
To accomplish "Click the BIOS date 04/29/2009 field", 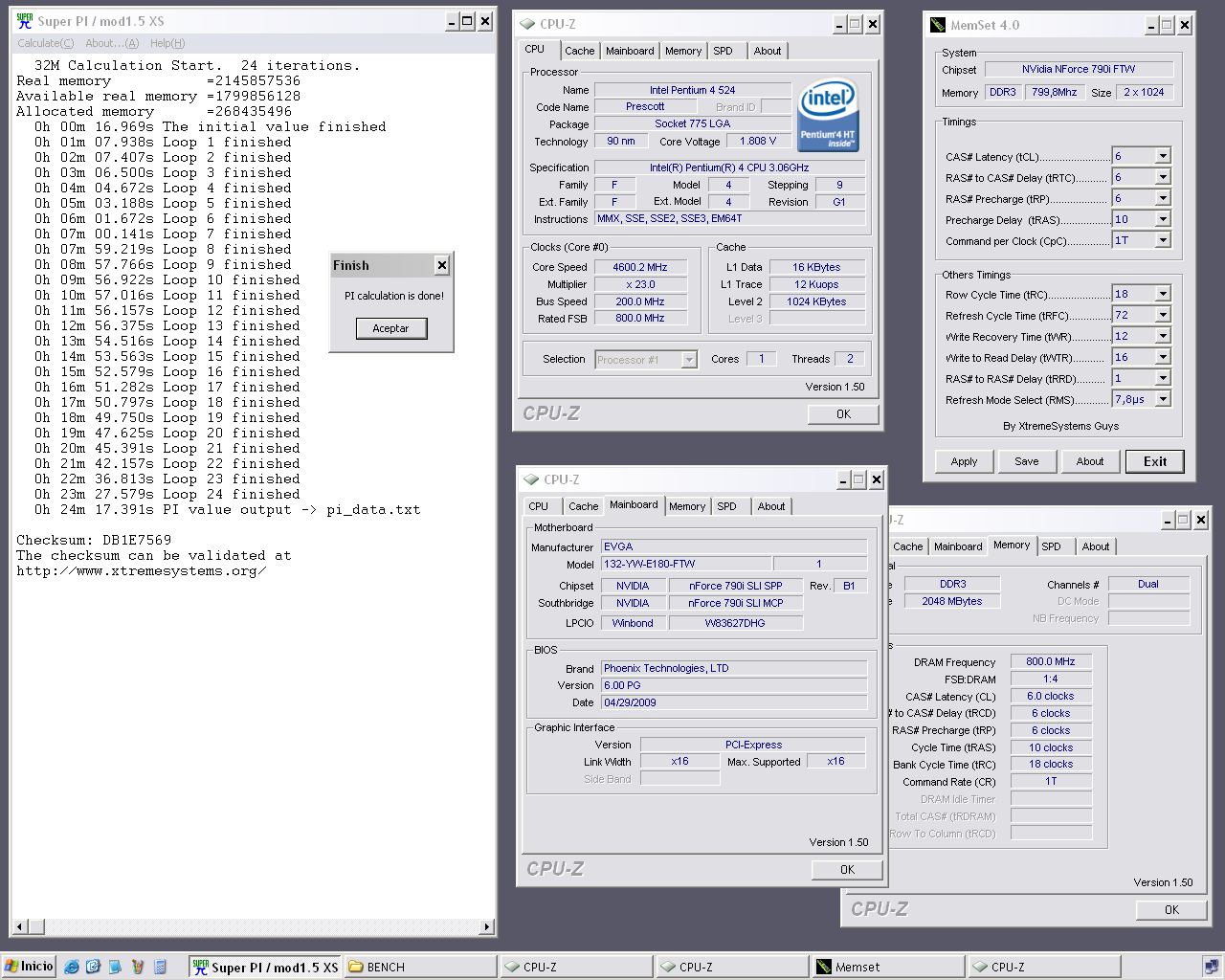I will click(733, 702).
